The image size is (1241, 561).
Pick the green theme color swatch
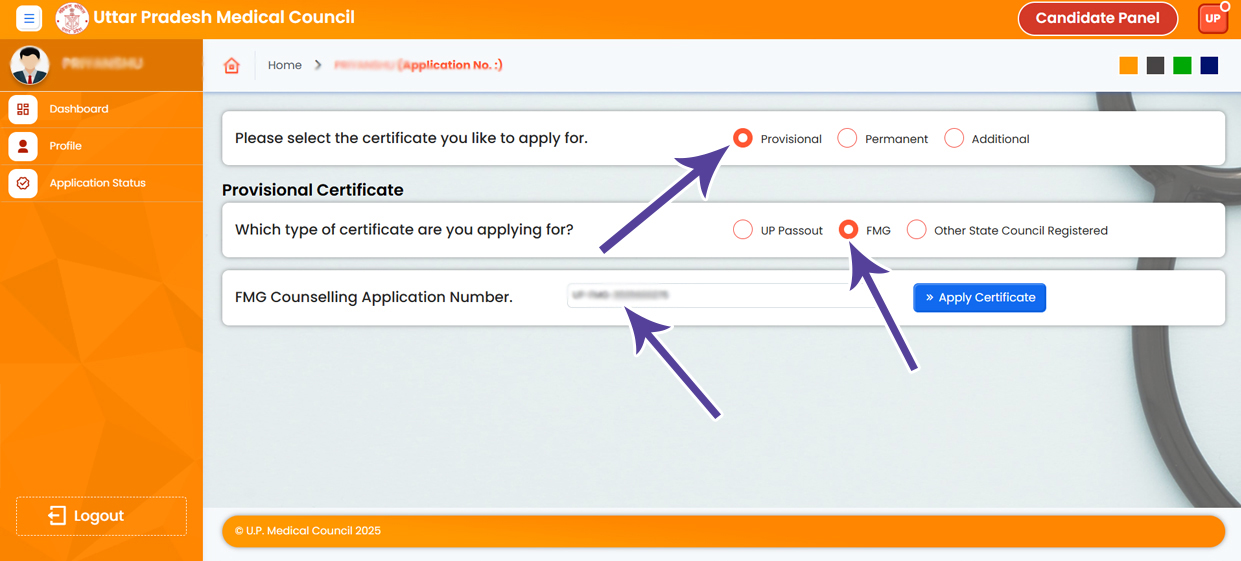tap(1182, 66)
